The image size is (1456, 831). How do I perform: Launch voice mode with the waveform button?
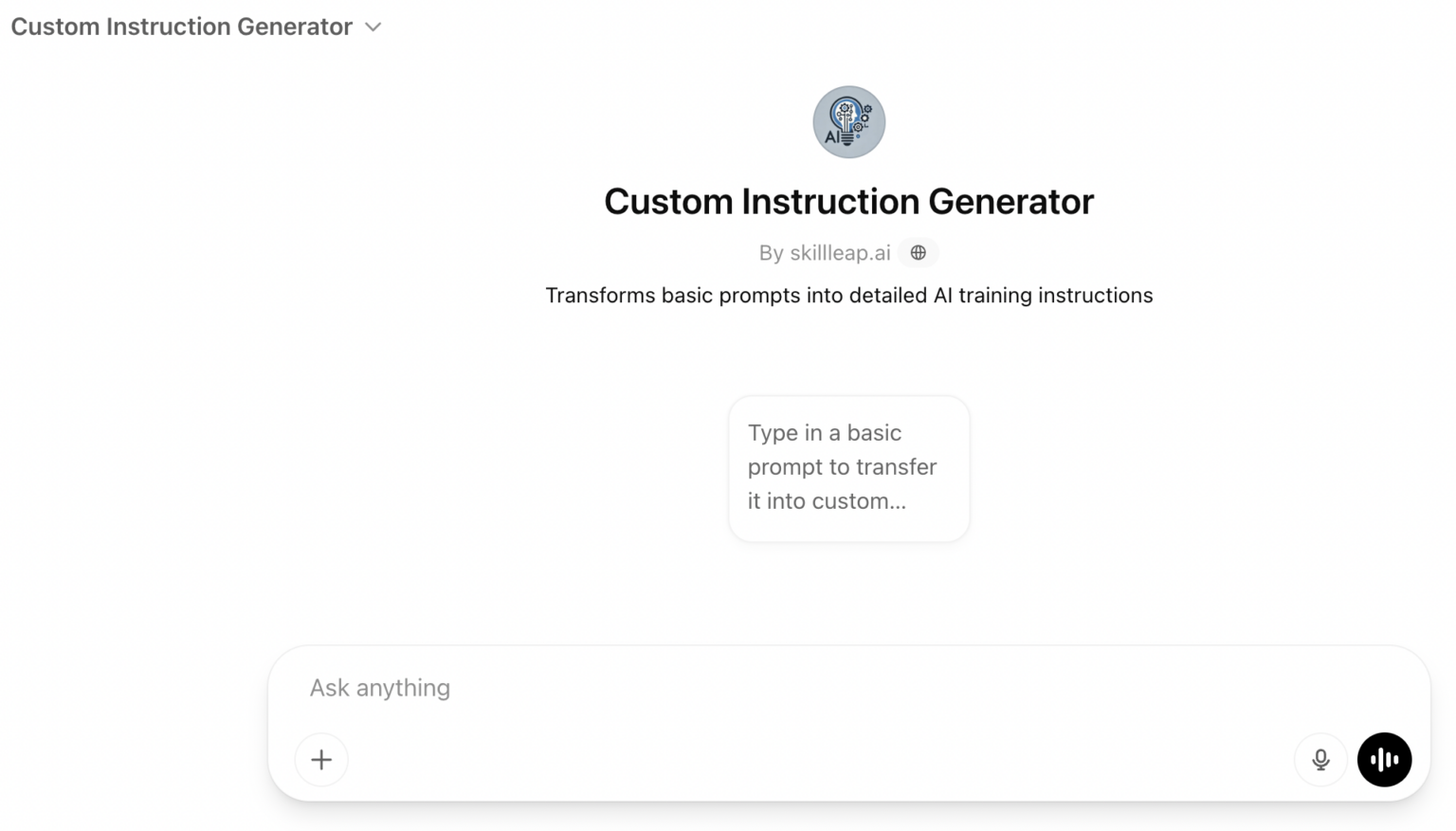(1384, 759)
